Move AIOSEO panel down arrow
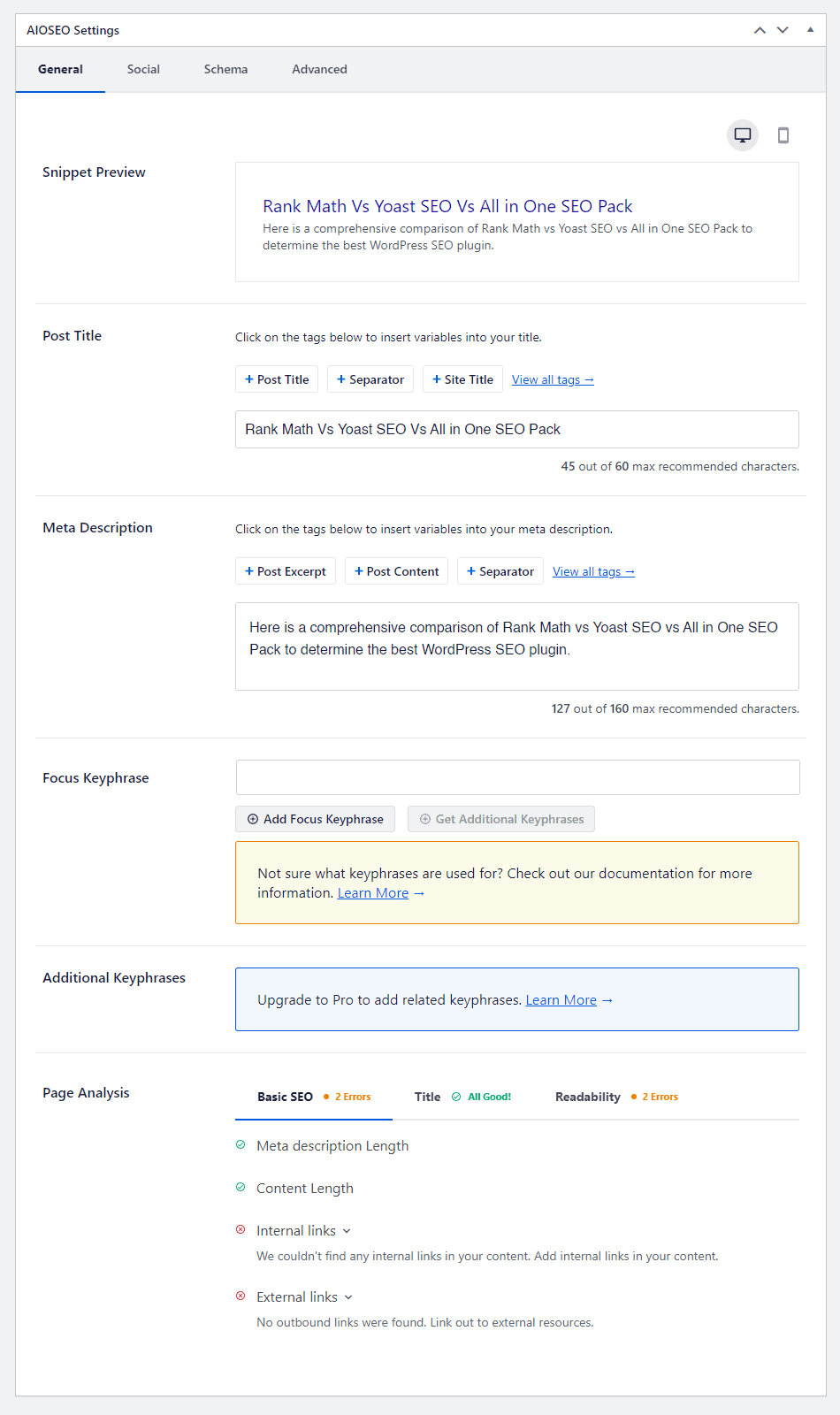The width and height of the screenshot is (840, 1415). 783,30
